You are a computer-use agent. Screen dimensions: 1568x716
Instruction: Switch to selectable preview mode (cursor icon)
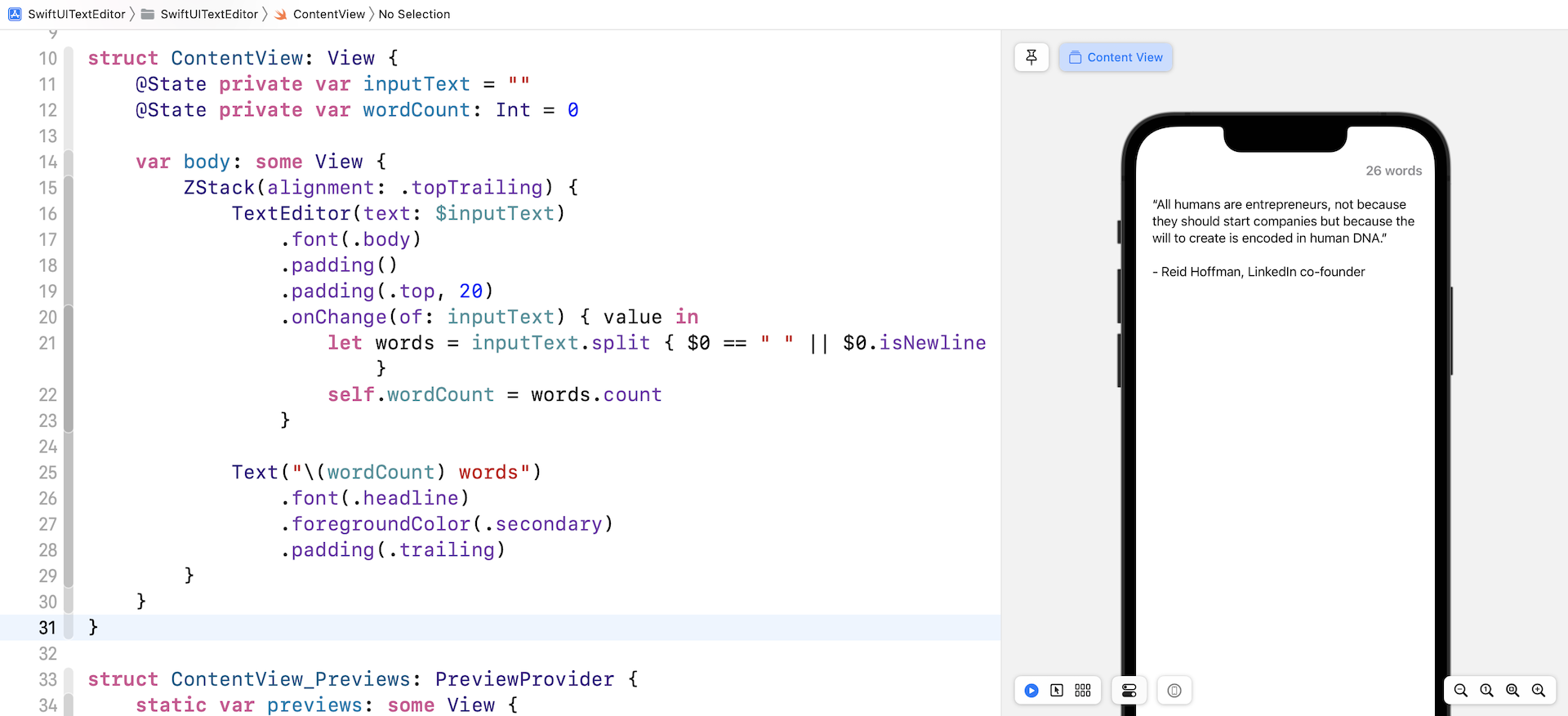(1057, 691)
